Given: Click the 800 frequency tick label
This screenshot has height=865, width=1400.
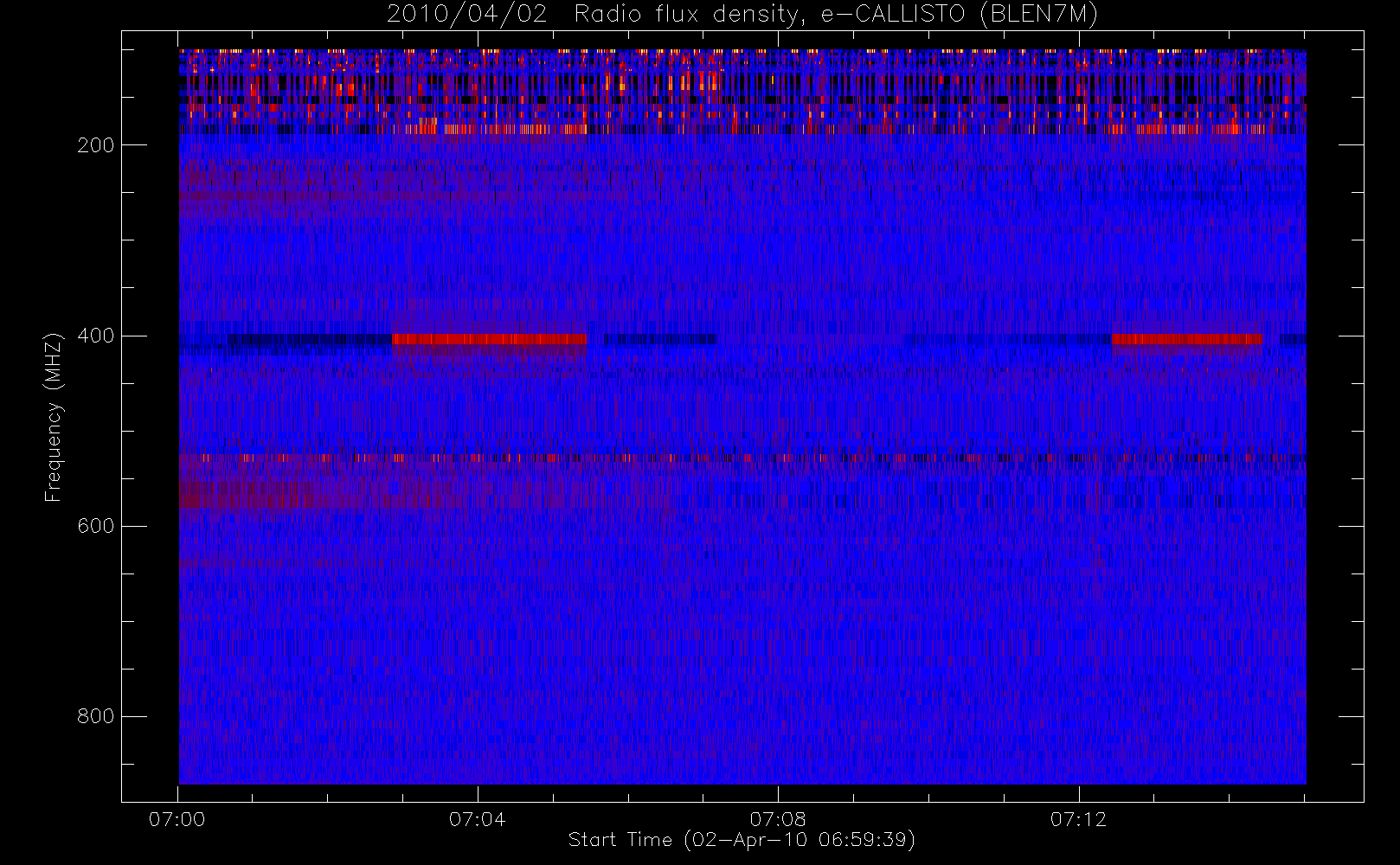Looking at the screenshot, I should pos(95,716).
